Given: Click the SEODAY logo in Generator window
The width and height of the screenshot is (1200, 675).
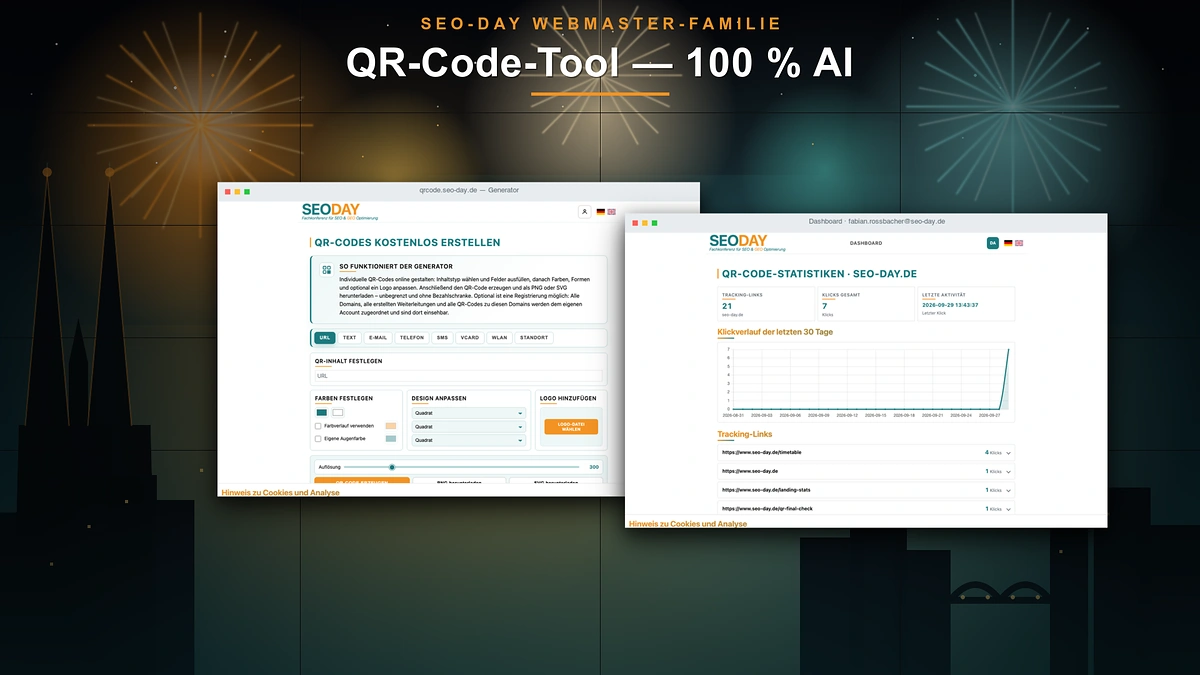Looking at the screenshot, I should click(x=340, y=211).
